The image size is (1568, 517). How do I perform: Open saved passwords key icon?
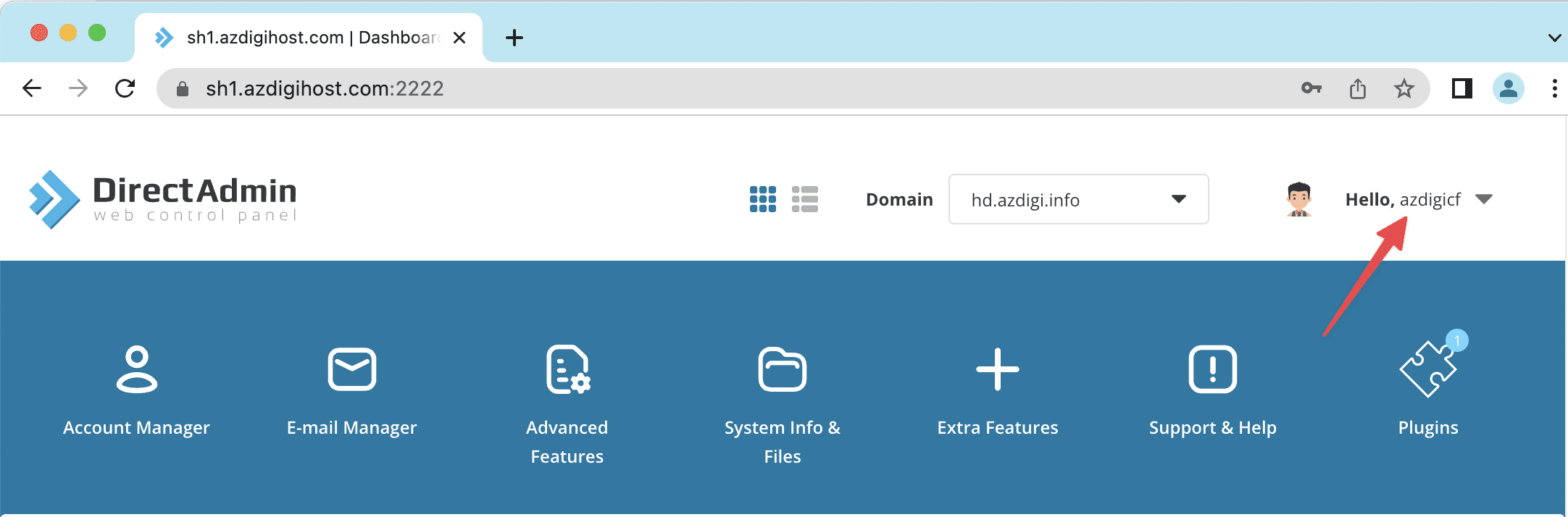[x=1311, y=88]
